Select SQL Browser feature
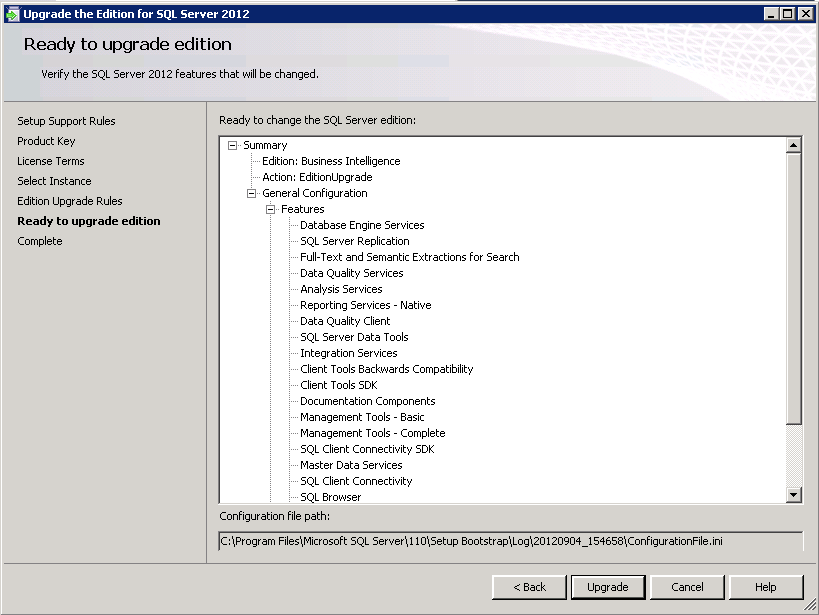This screenshot has height=615, width=819. click(330, 497)
